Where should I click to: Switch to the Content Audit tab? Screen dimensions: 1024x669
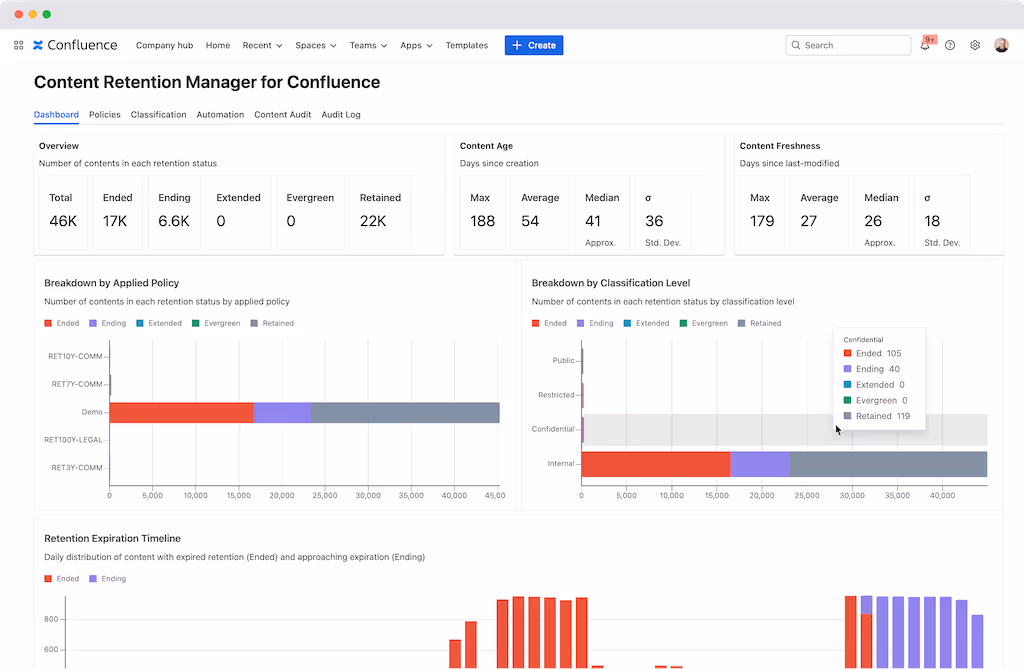pyautogui.click(x=282, y=114)
